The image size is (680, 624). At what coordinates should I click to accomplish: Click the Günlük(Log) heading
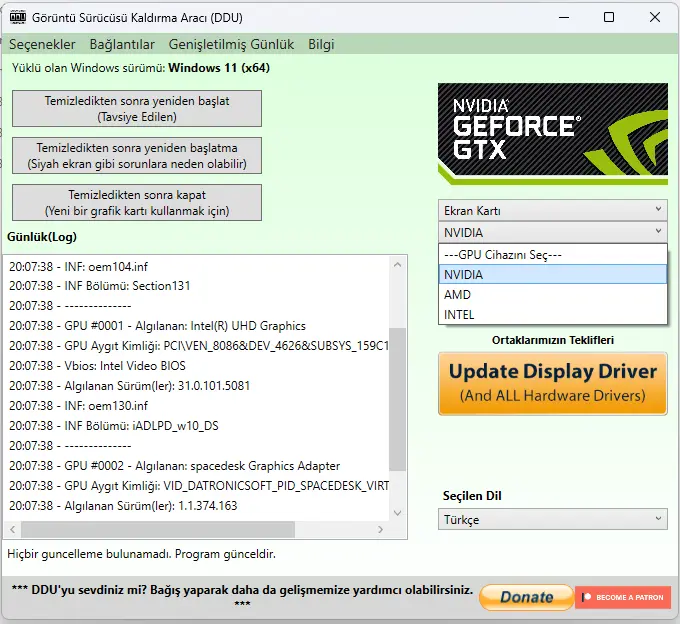[x=42, y=237]
